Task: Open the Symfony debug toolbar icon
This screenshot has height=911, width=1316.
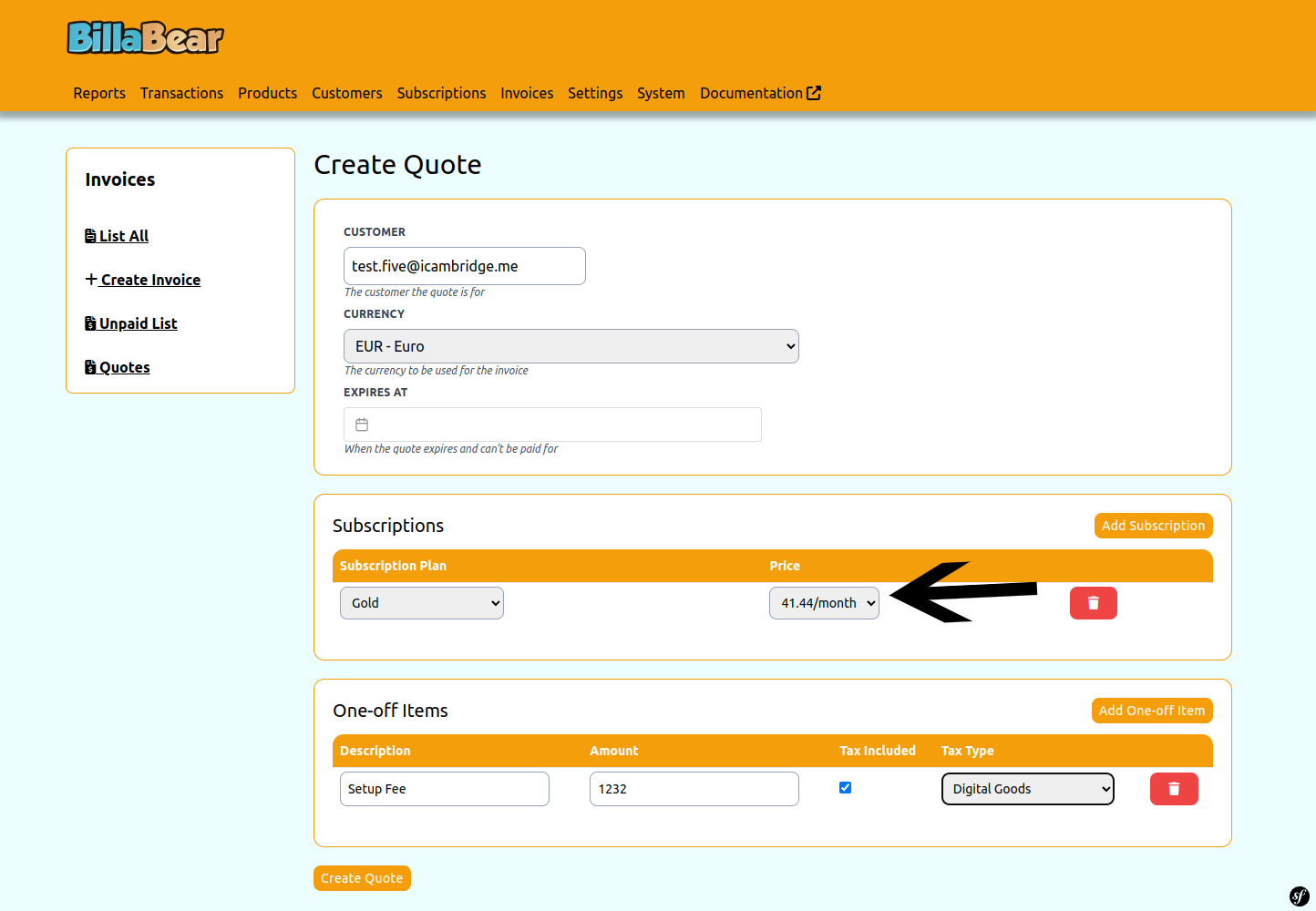Action: (1299, 896)
